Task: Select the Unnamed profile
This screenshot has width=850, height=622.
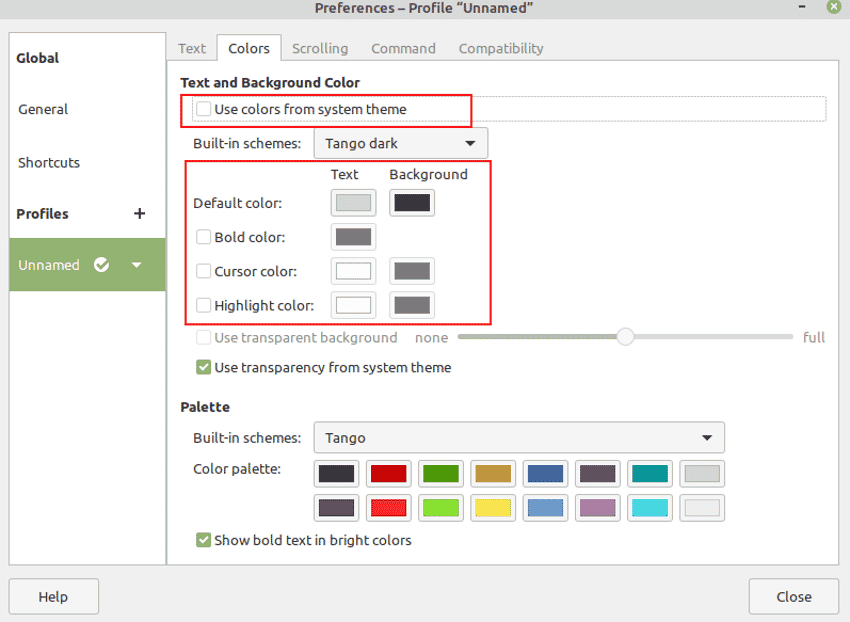Action: (x=87, y=265)
